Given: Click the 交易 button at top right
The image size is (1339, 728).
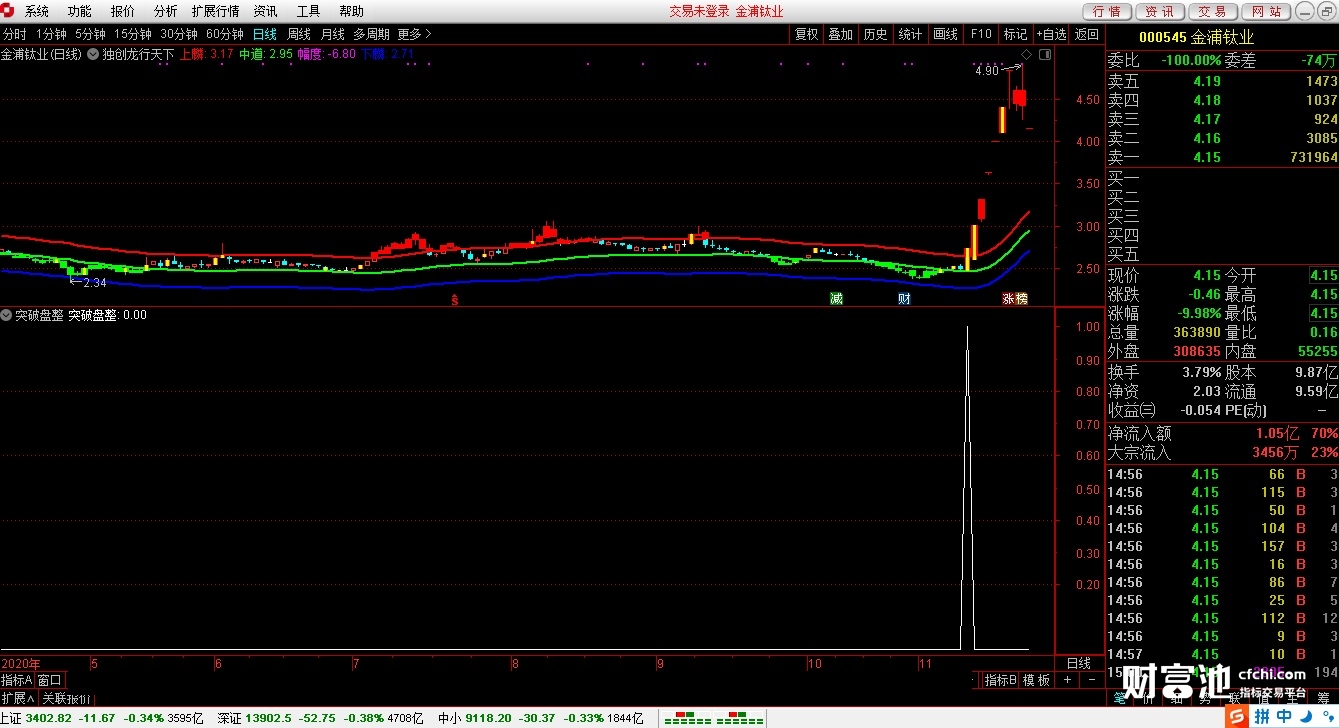Looking at the screenshot, I should [x=1213, y=12].
